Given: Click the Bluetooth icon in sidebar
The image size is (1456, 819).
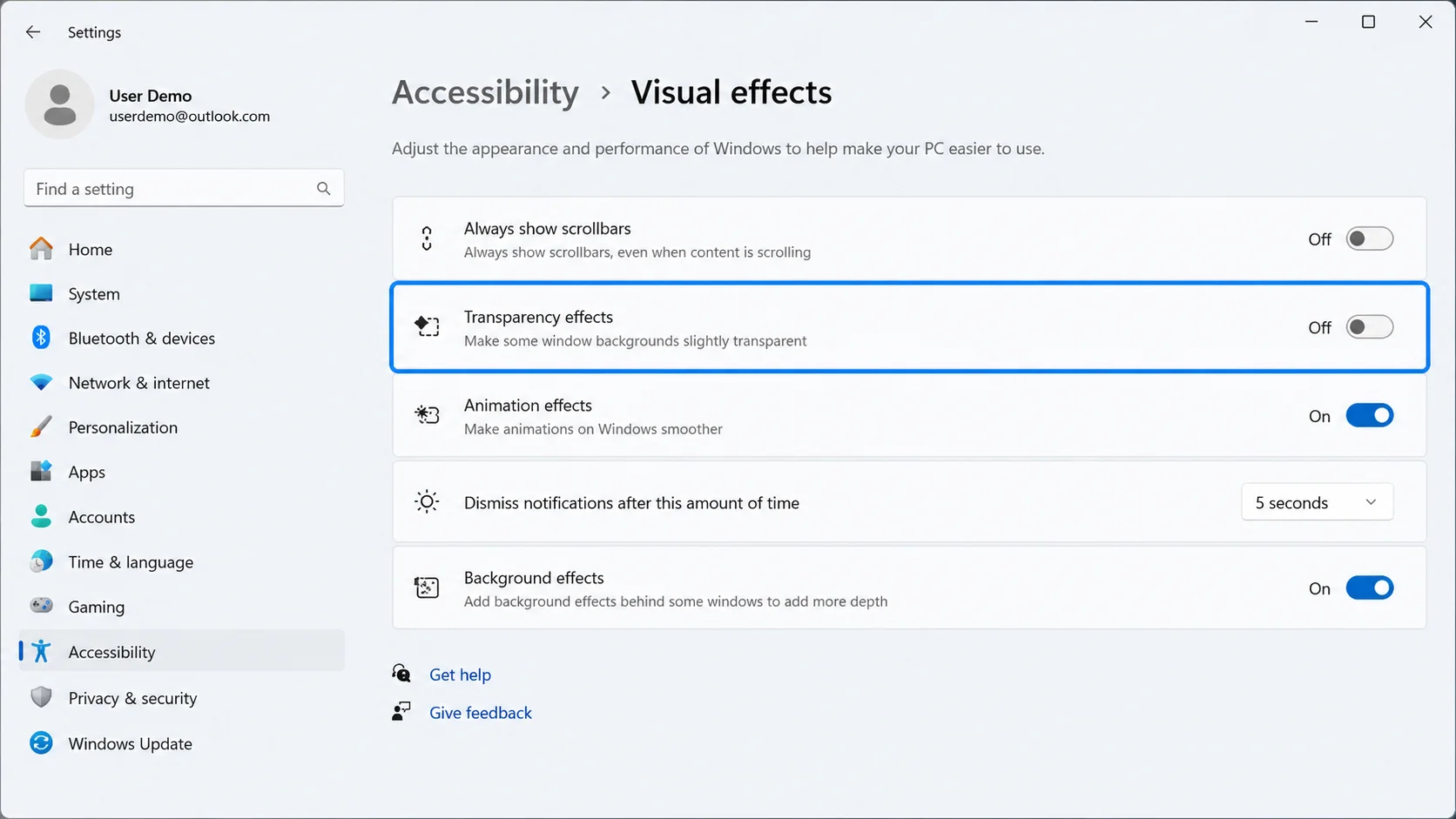Looking at the screenshot, I should tap(41, 338).
